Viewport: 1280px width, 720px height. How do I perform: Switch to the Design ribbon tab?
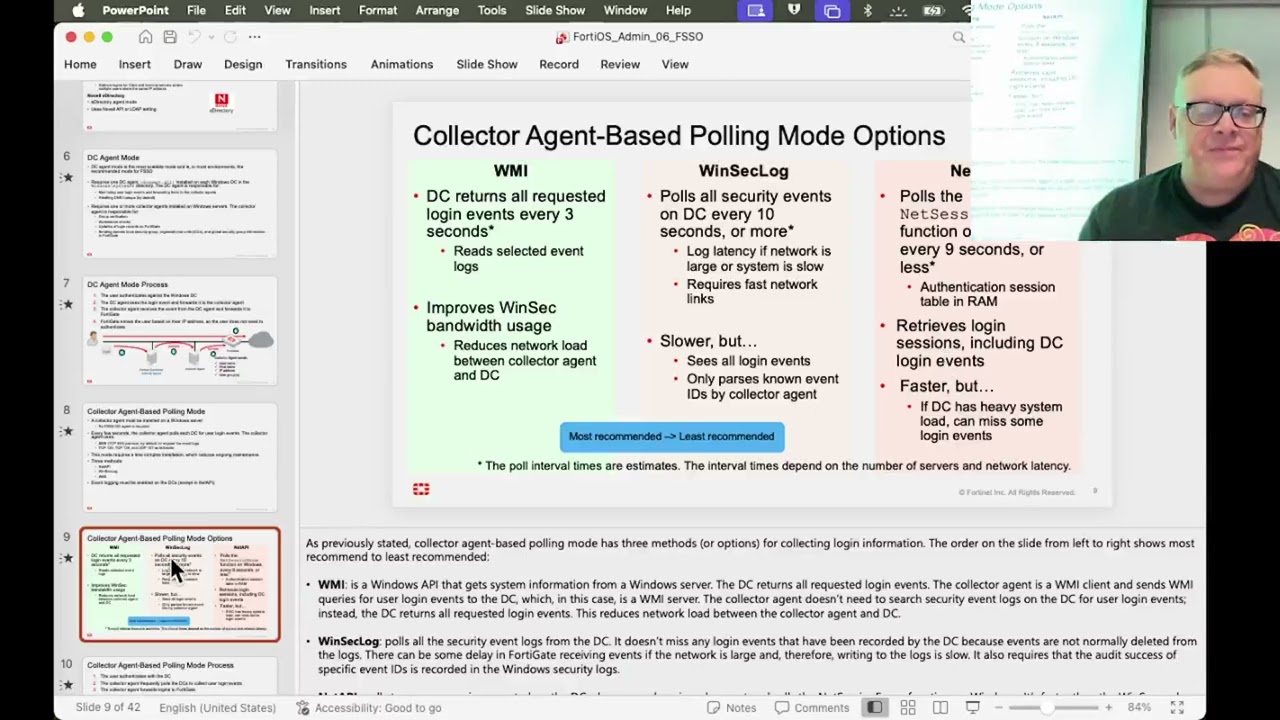[x=243, y=64]
